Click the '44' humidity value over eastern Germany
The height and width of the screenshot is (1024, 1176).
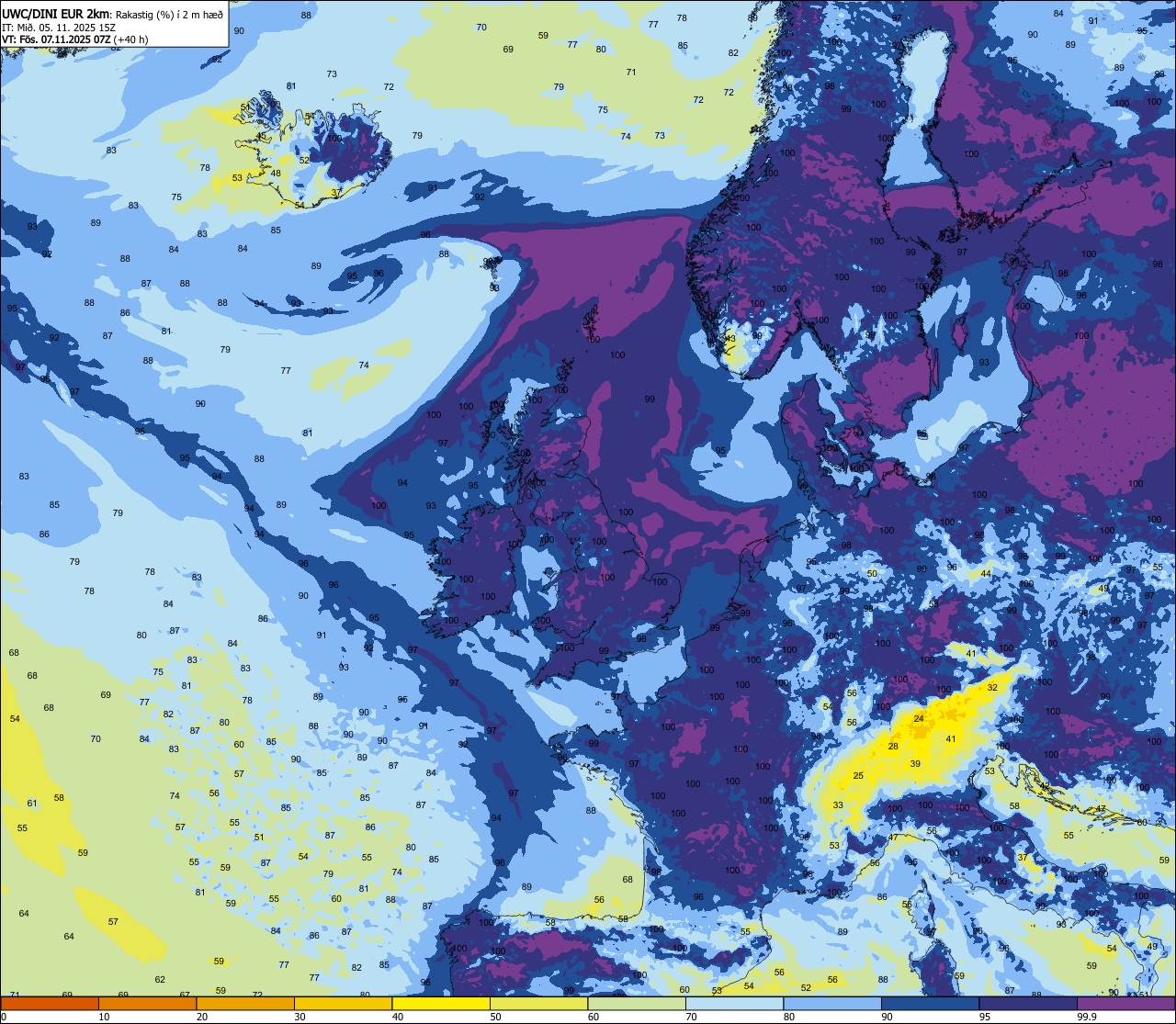point(985,573)
